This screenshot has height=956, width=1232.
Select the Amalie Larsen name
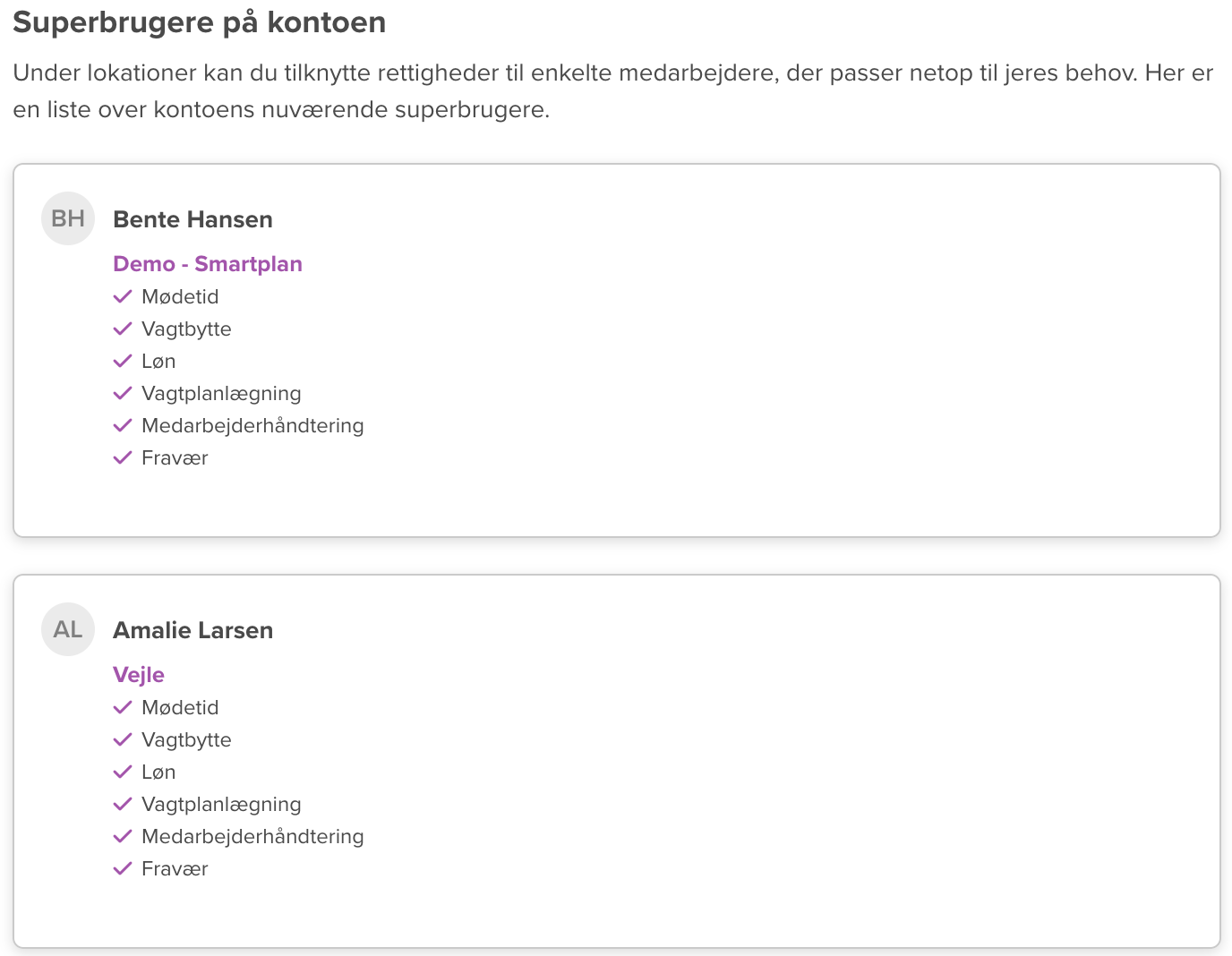[x=192, y=630]
